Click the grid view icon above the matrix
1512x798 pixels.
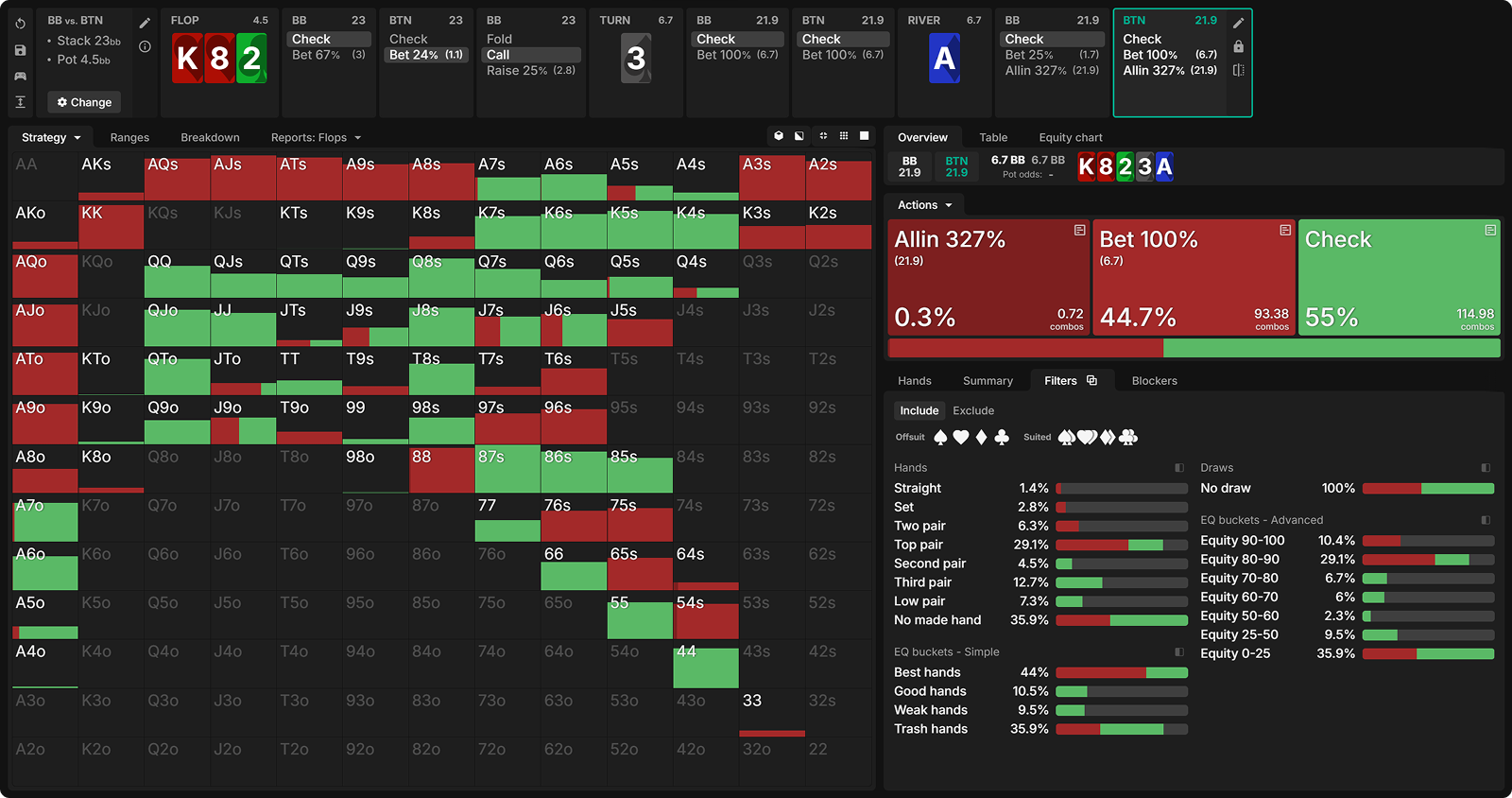[844, 136]
